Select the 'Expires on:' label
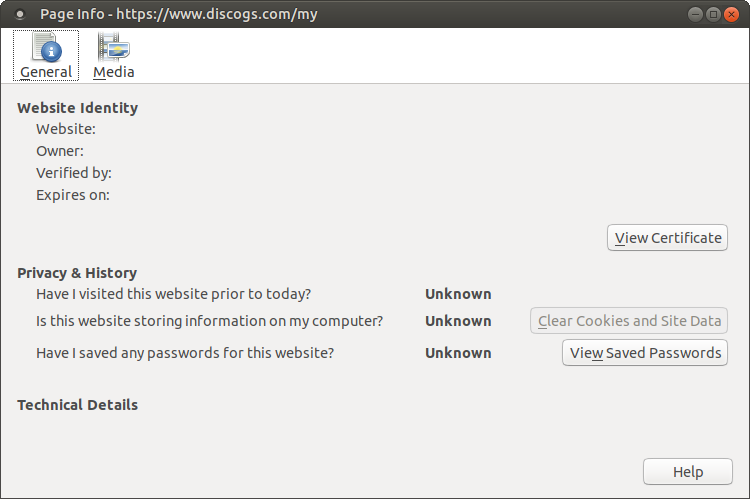Viewport: 750px width, 499px height. click(73, 195)
